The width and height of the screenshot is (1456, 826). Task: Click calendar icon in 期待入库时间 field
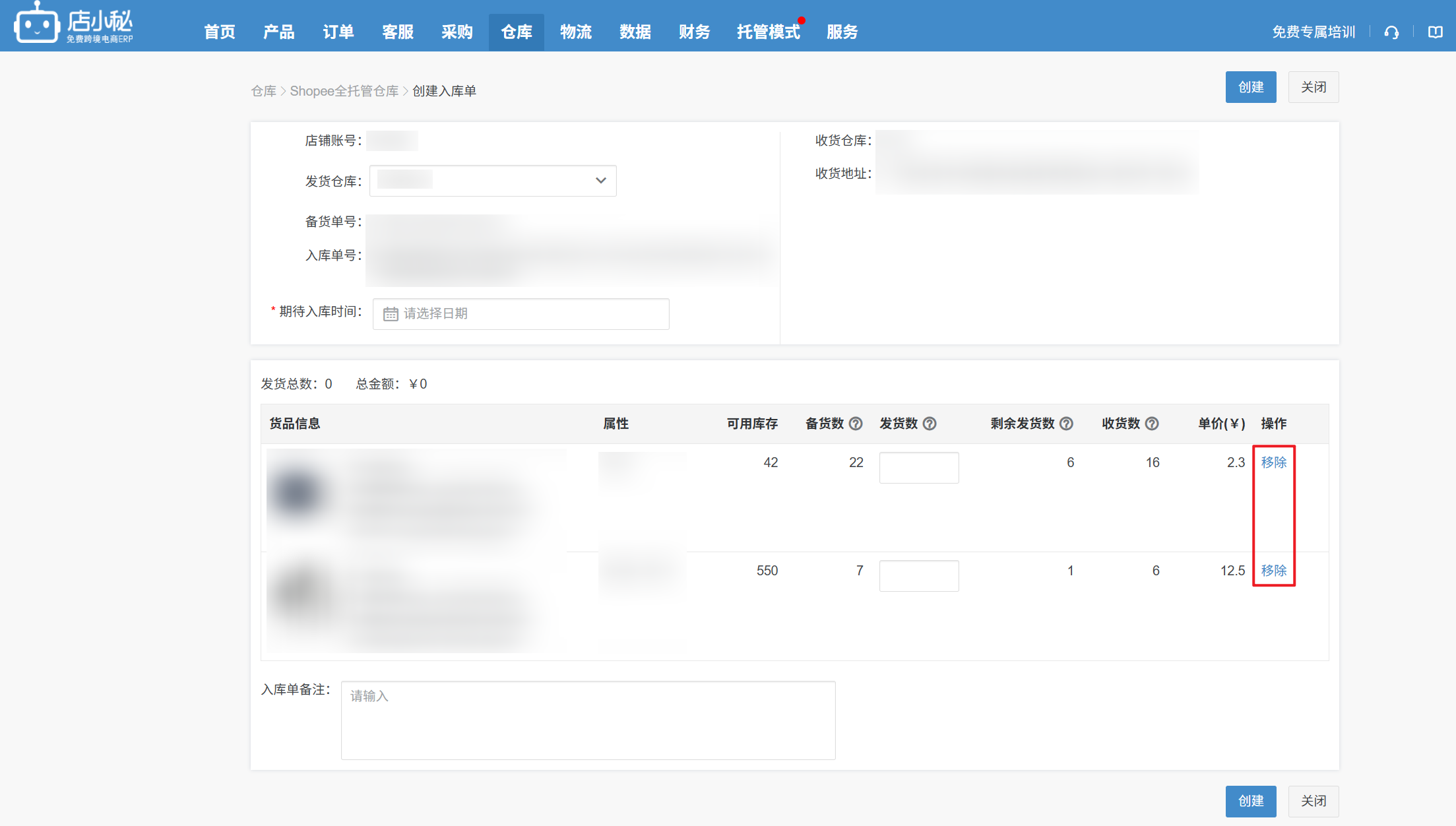point(391,314)
